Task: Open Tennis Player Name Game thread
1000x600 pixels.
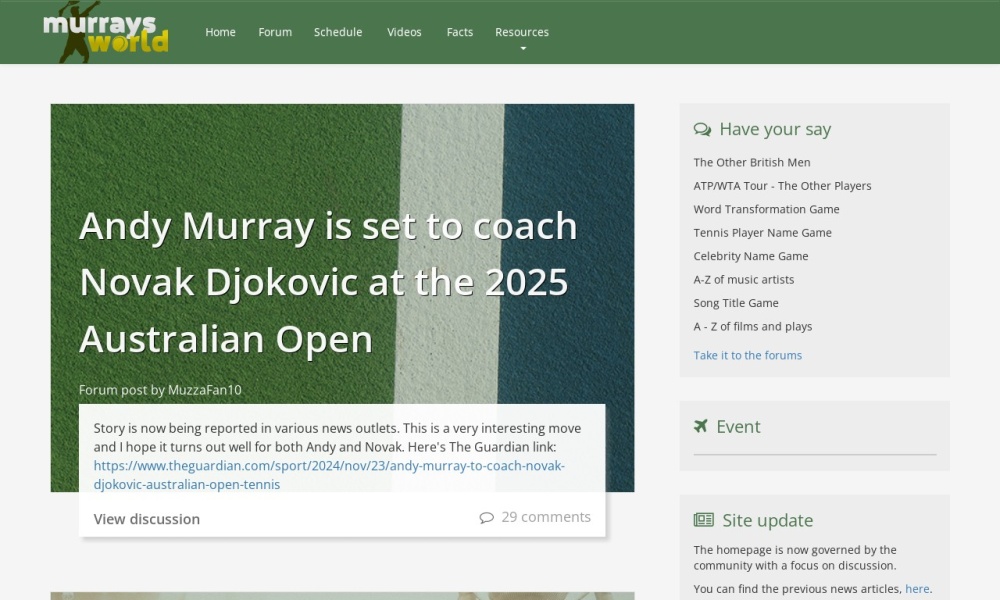Action: 762,233
